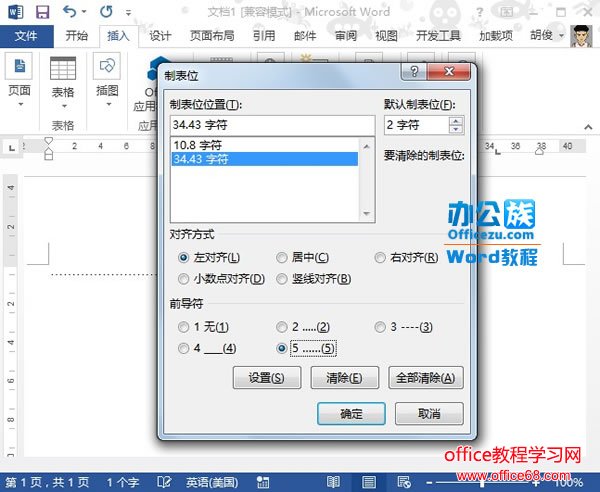The height and width of the screenshot is (492, 600).
Task: Cancel the dialog with 取消
Action: 429,414
